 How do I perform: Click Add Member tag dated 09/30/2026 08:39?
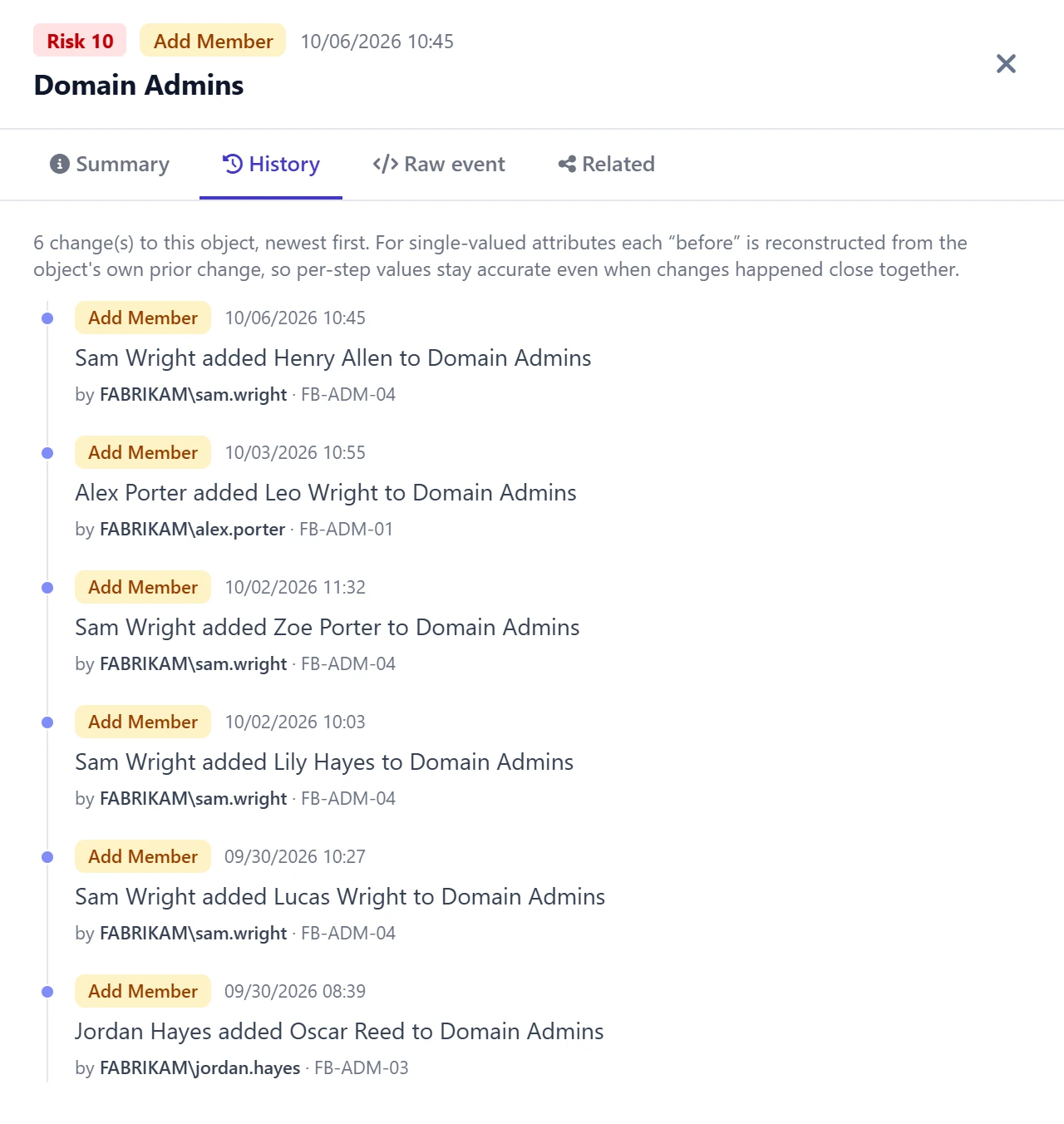[143, 991]
